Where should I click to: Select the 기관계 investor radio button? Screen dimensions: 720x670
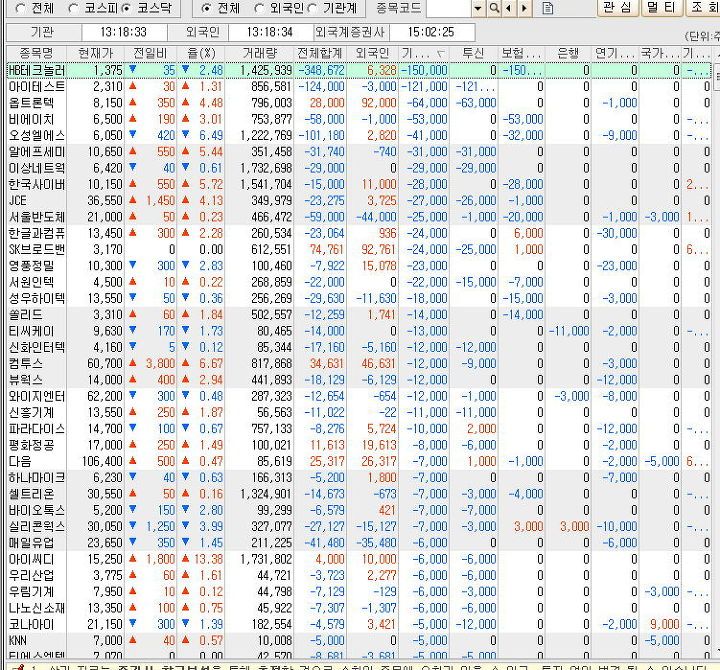pos(312,8)
